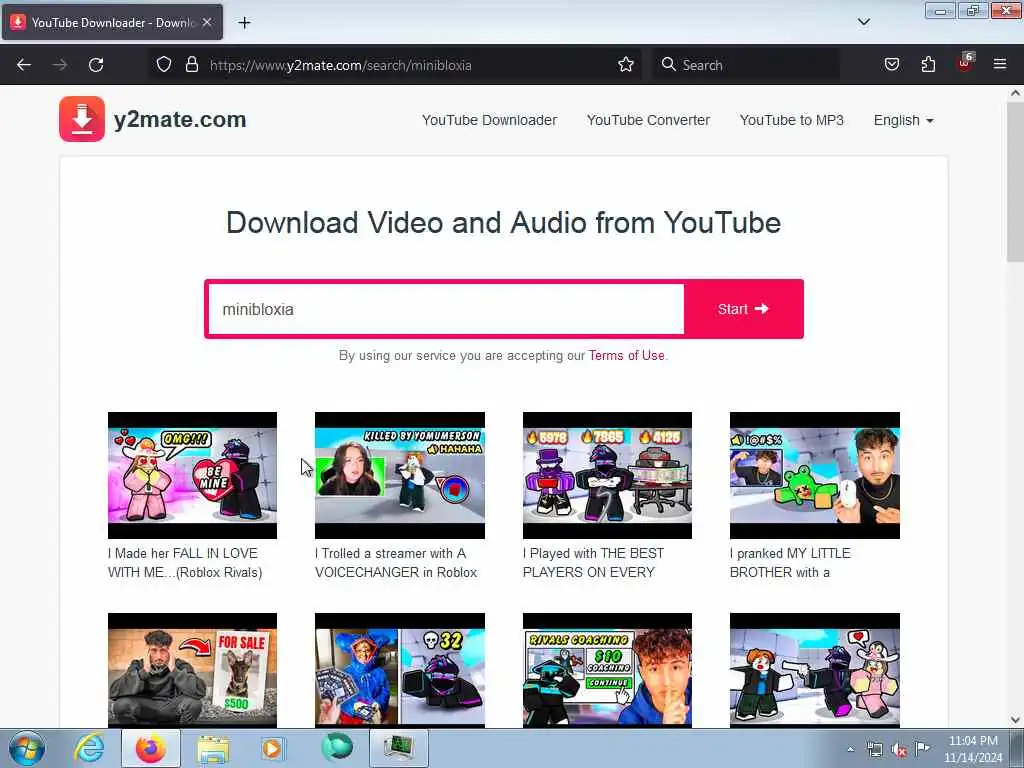
Task: Open YouTube Downloader nav link
Action: pyautogui.click(x=489, y=120)
